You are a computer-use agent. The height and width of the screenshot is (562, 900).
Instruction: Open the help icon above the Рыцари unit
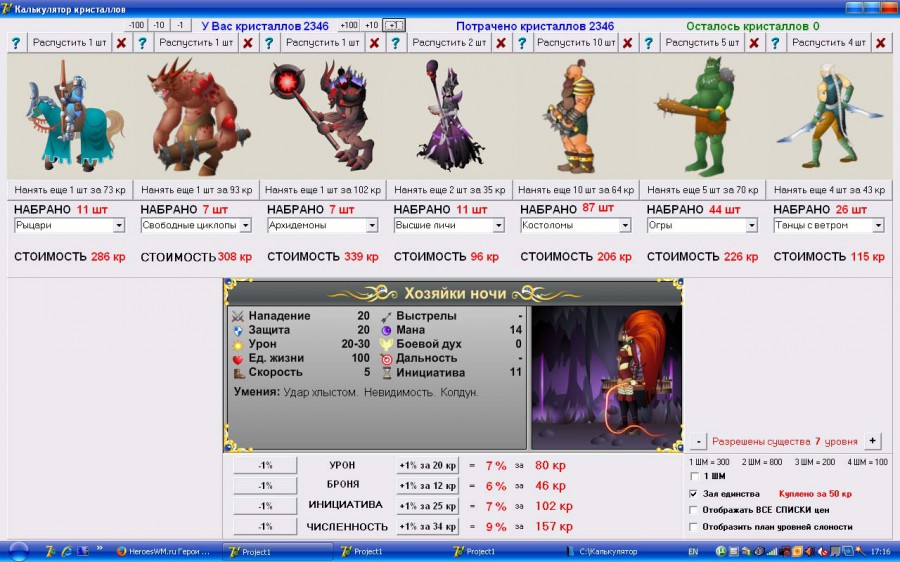(16, 43)
